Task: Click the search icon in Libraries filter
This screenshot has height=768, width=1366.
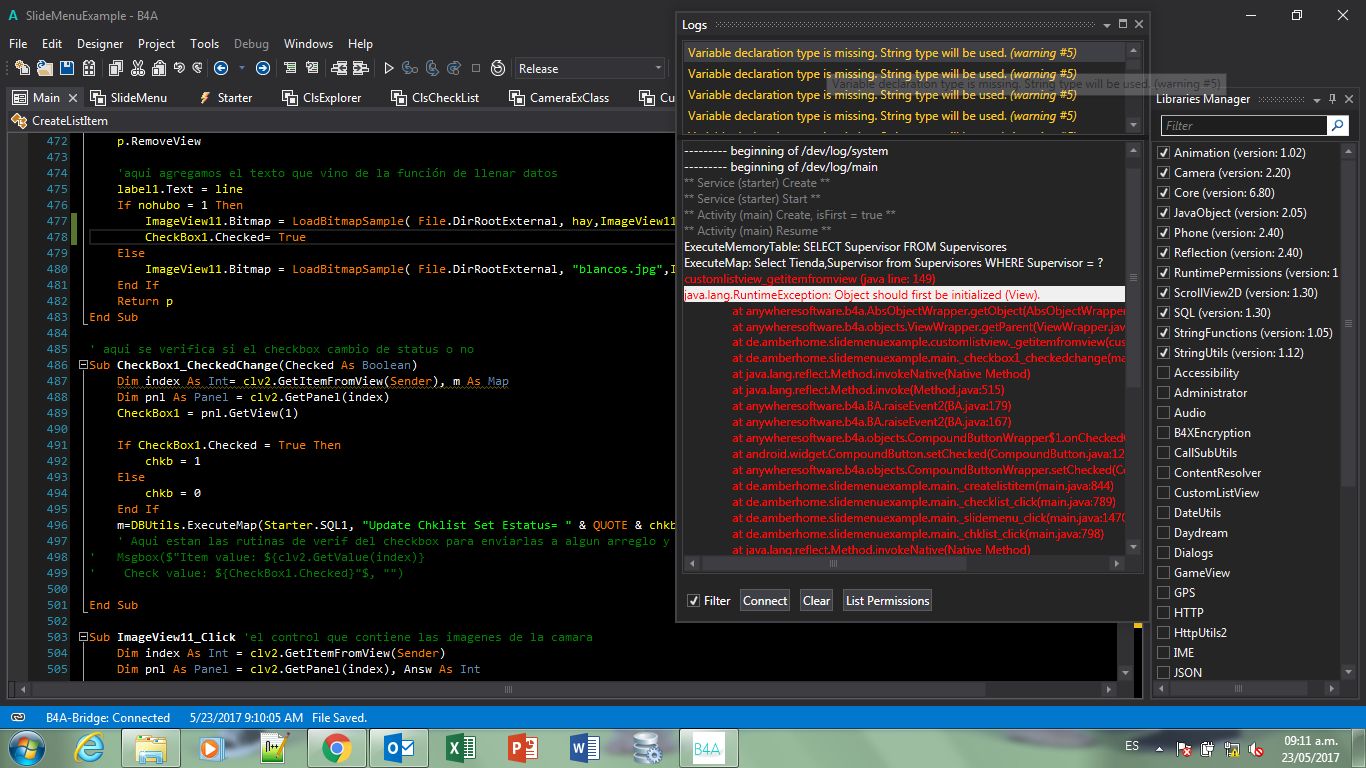Action: point(1337,125)
